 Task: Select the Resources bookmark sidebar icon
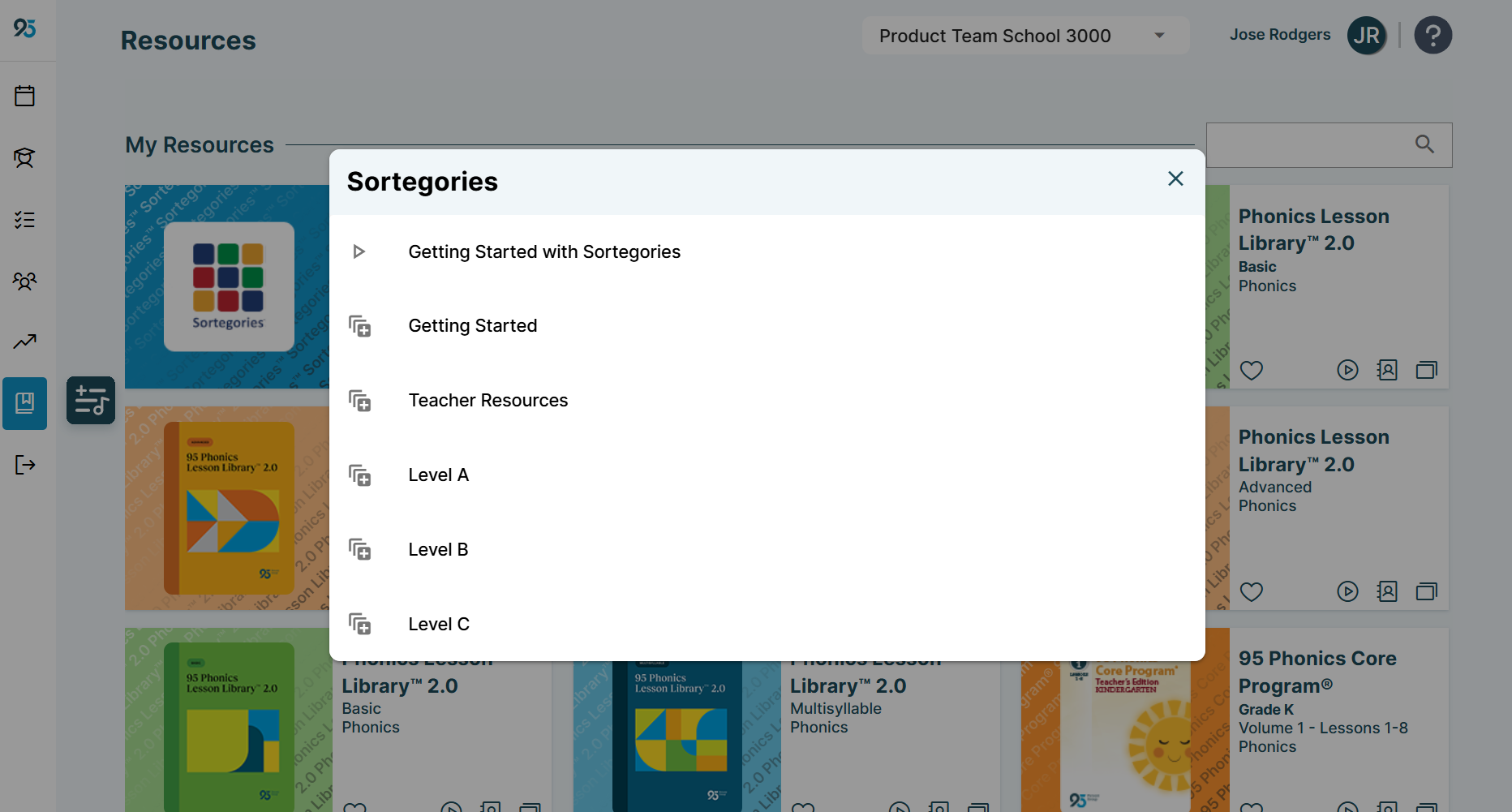pos(24,403)
